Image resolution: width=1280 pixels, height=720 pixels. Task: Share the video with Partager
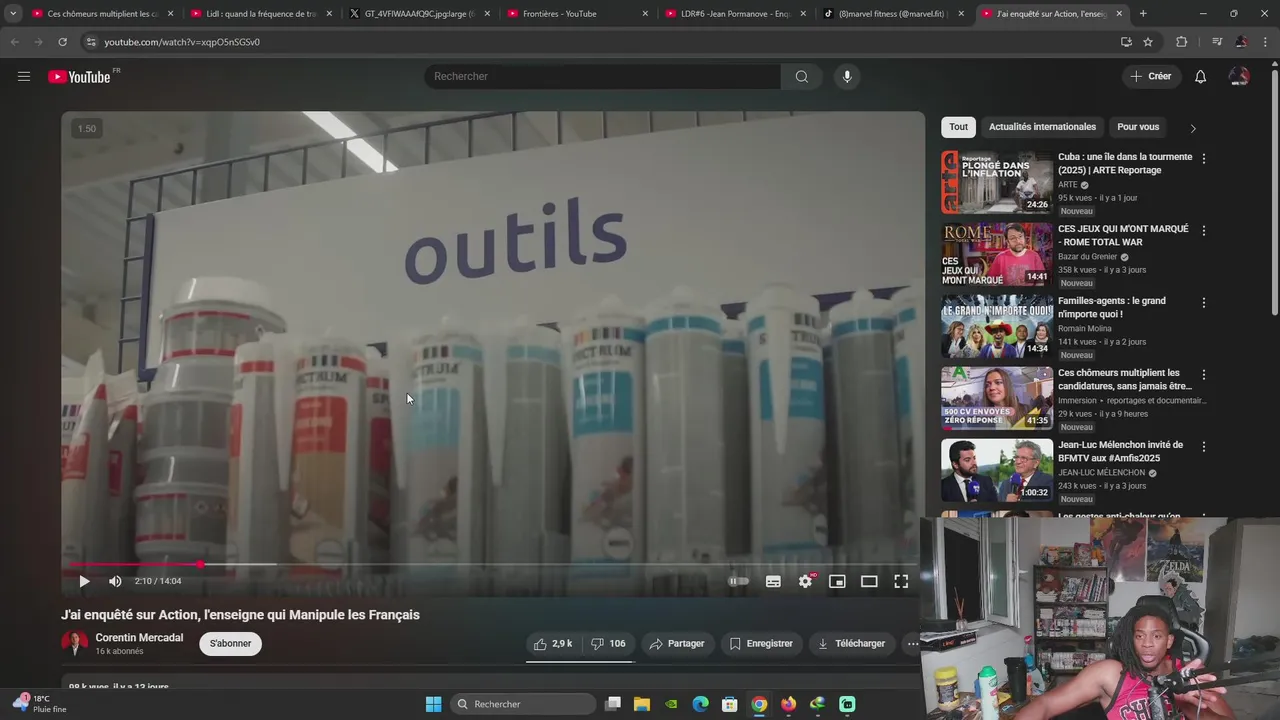[677, 644]
